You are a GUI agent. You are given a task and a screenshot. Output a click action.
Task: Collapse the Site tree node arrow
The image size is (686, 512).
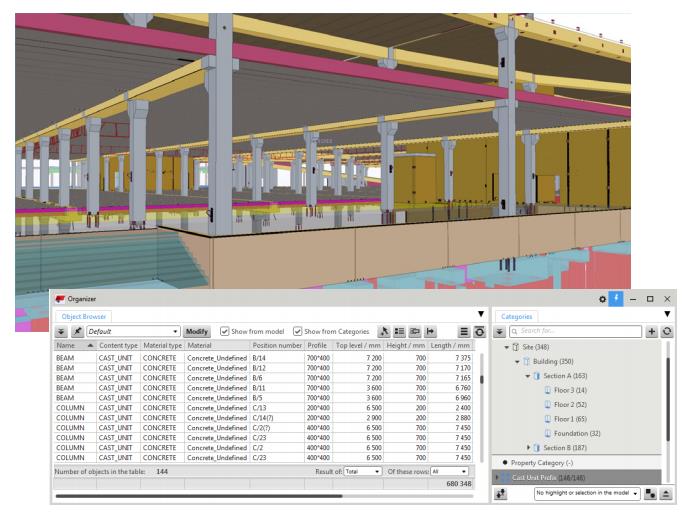pos(507,347)
